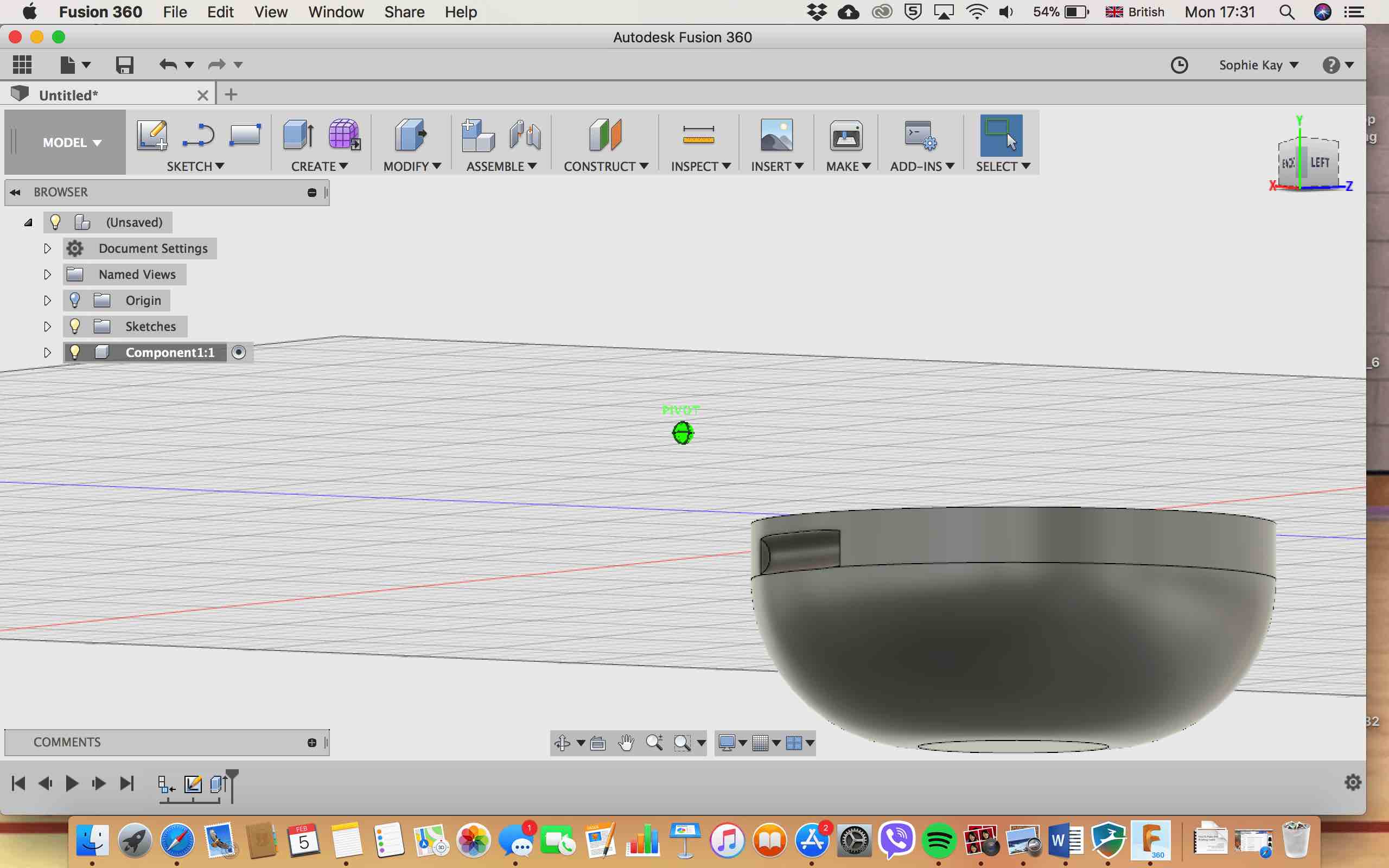Click the Pan hand navigation icon
The width and height of the screenshot is (1389, 868).
[626, 743]
